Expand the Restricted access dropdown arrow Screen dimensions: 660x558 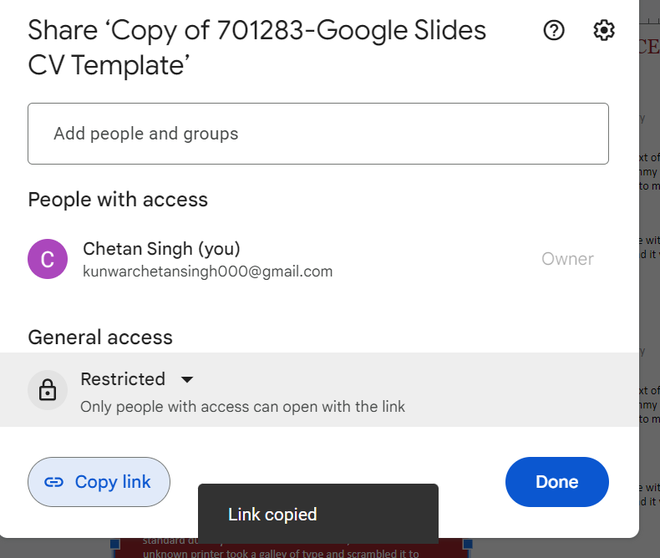coord(186,380)
